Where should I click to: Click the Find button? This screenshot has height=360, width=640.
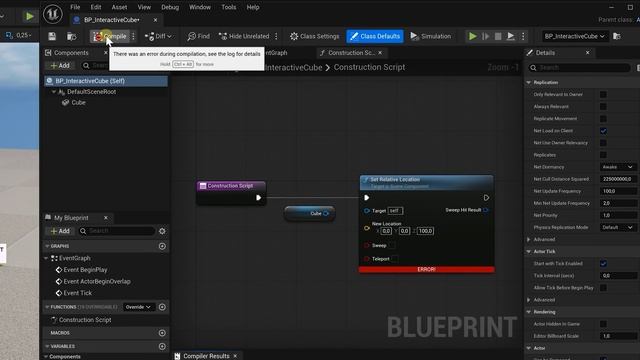pos(198,36)
